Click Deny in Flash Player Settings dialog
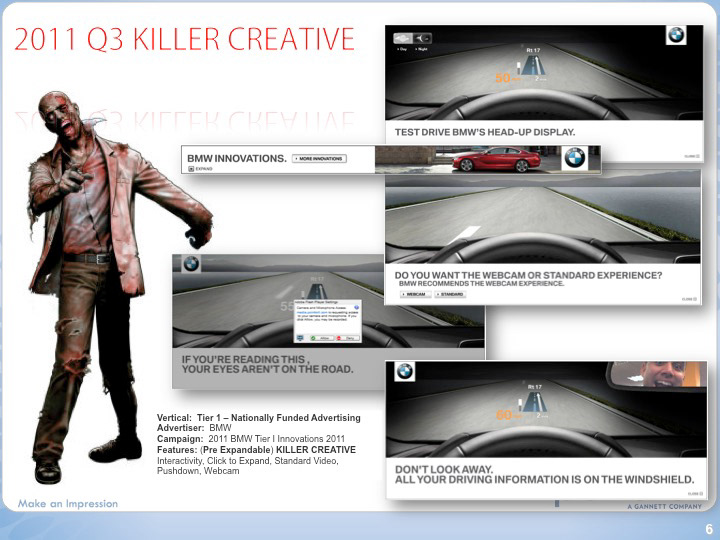Viewport: 720px width, 540px height. pos(347,338)
